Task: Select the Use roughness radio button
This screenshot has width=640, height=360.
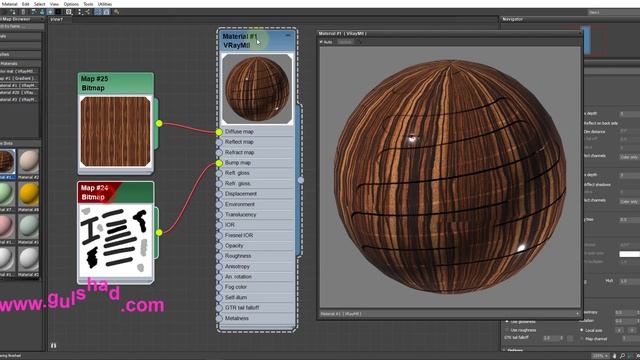Action: click(x=507, y=330)
